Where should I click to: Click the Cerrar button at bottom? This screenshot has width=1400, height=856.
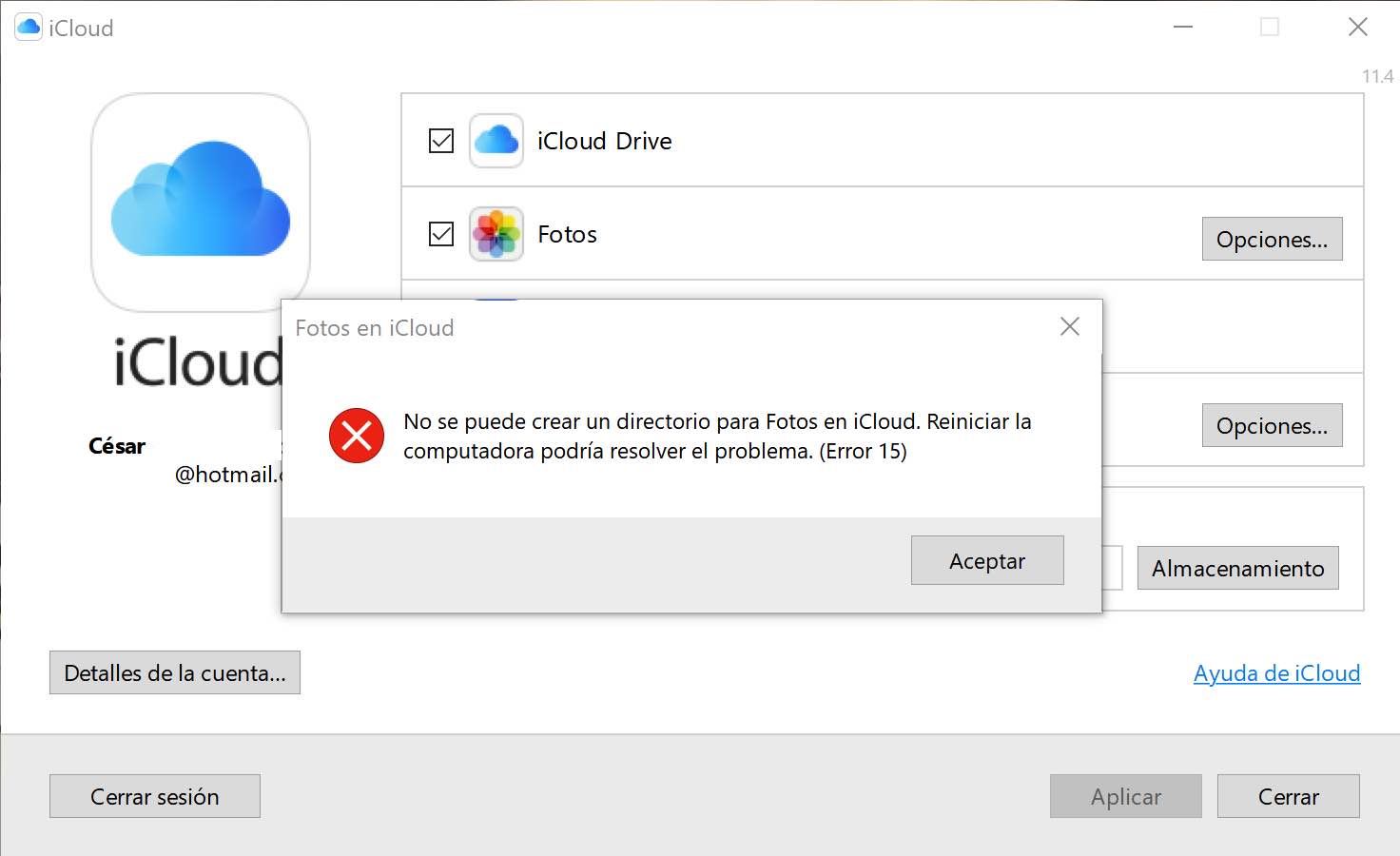pyautogui.click(x=1288, y=796)
